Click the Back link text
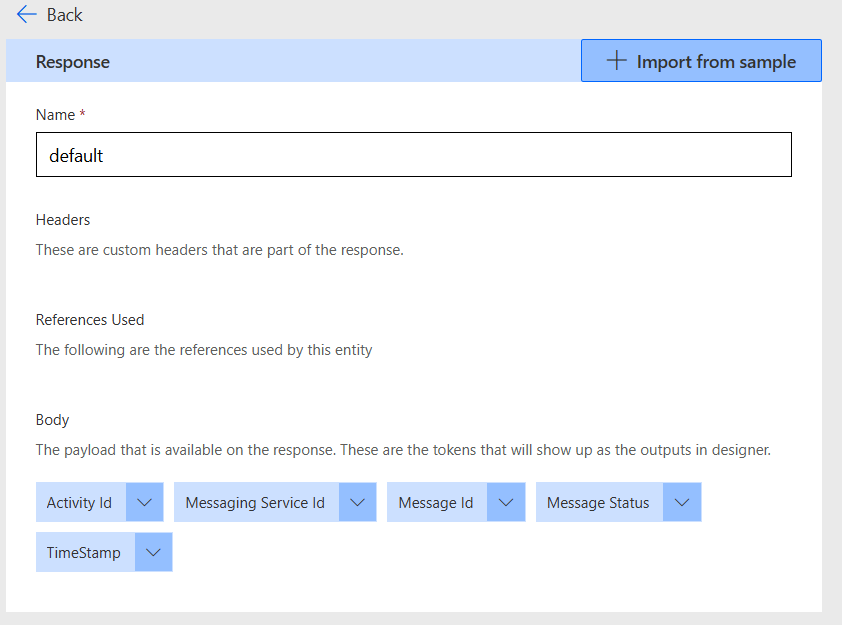The height and width of the screenshot is (625, 842). (65, 15)
